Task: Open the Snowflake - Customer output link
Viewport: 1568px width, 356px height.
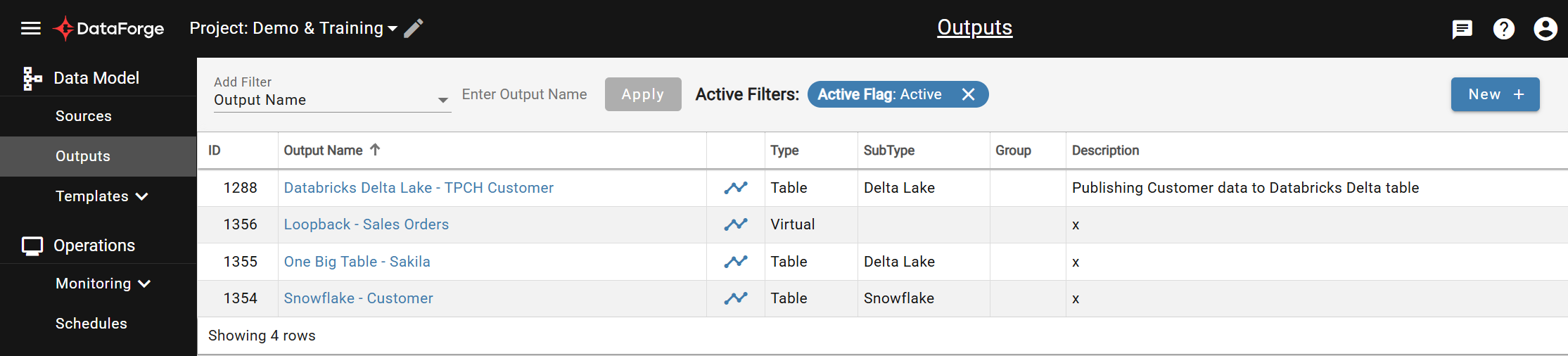Action: 358,298
